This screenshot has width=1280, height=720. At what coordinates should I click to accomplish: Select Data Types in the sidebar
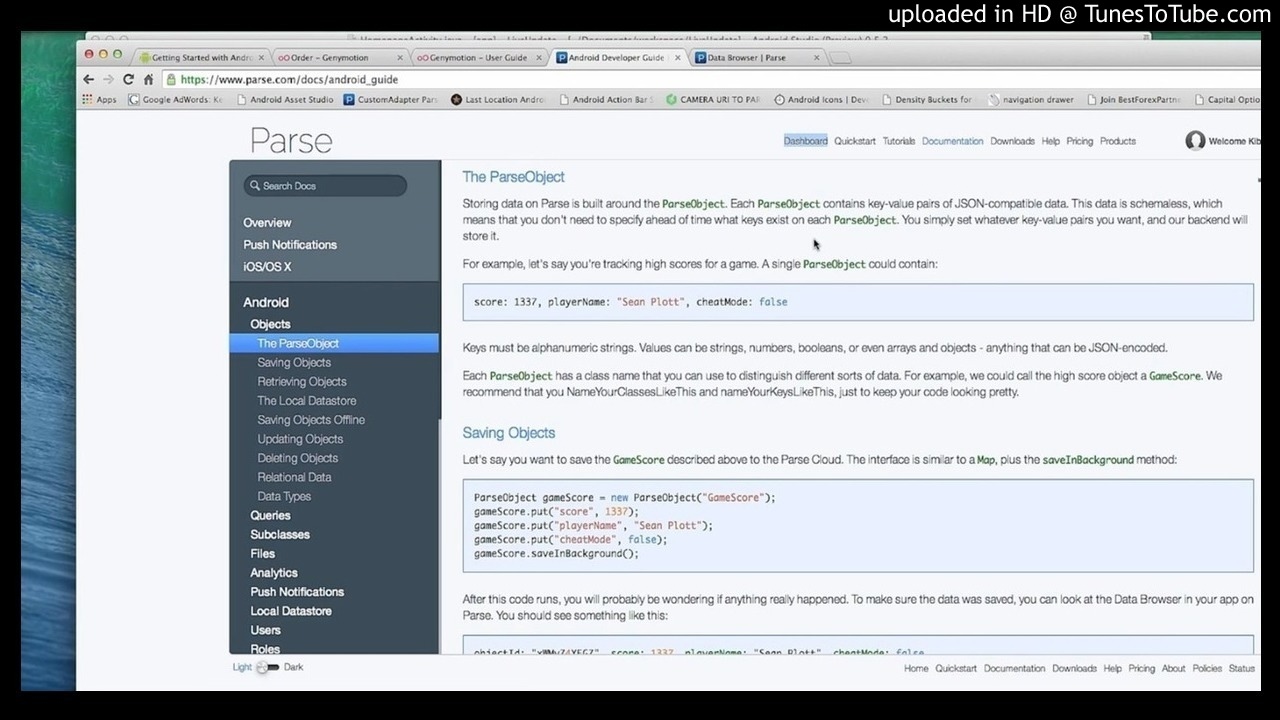pyautogui.click(x=284, y=496)
